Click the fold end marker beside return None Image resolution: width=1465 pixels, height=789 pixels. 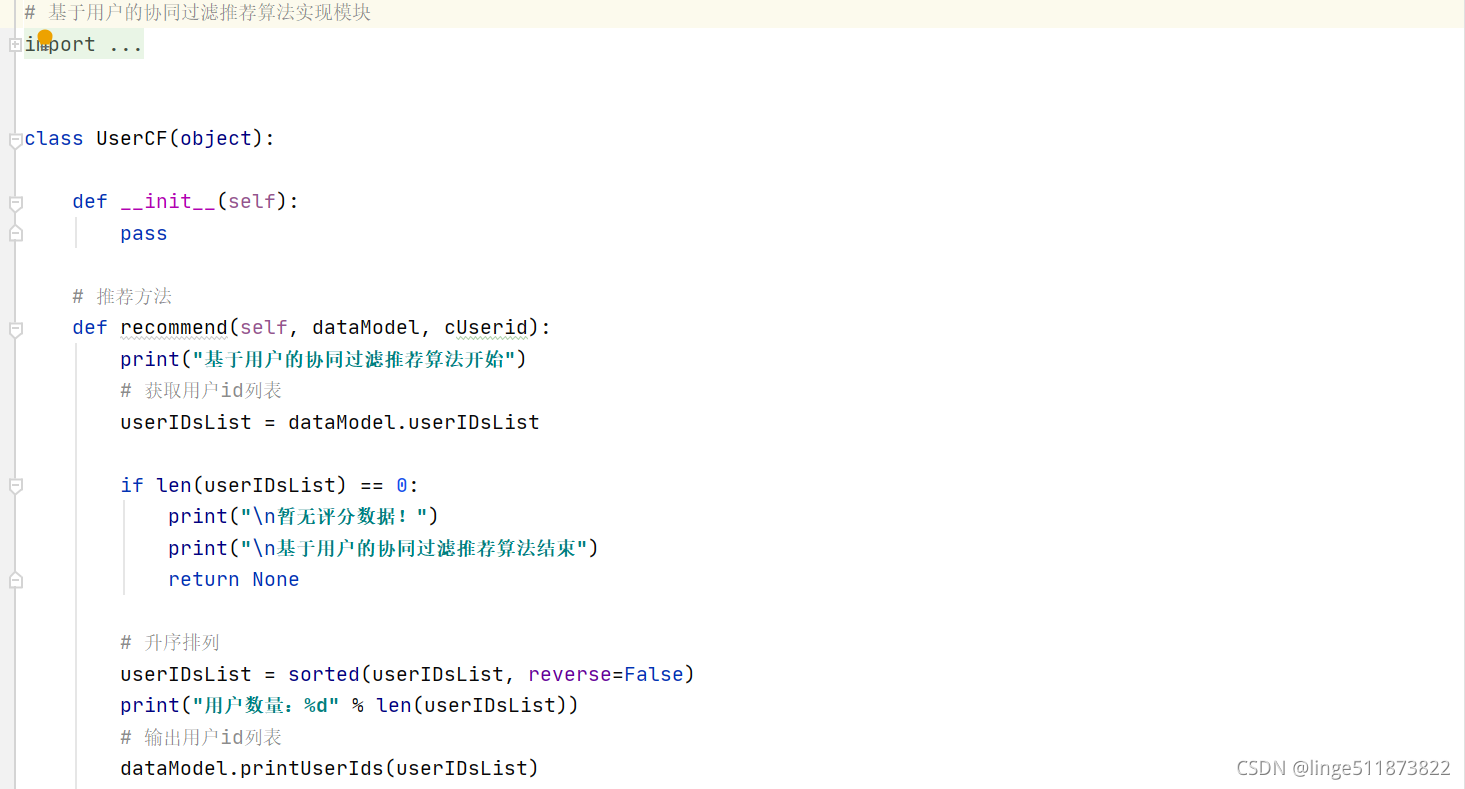click(x=15, y=579)
